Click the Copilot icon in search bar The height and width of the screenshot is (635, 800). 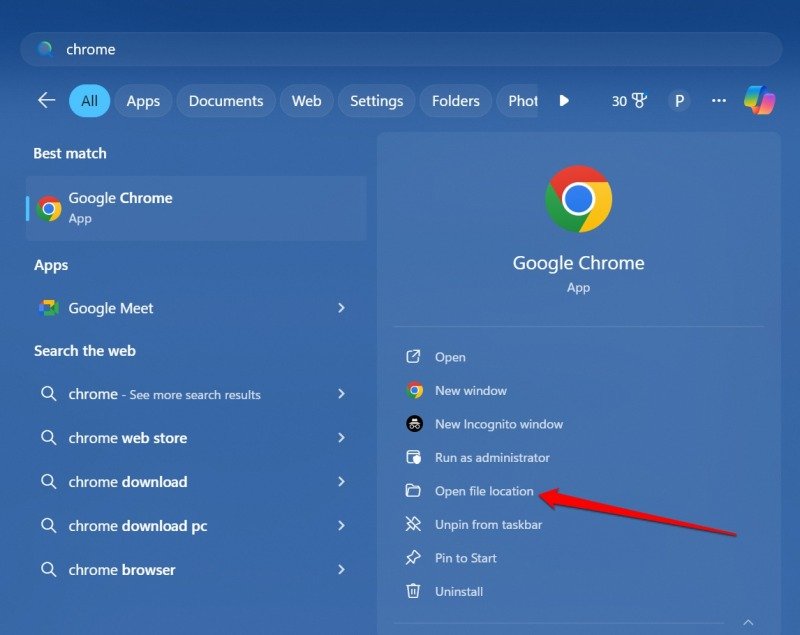coord(760,100)
